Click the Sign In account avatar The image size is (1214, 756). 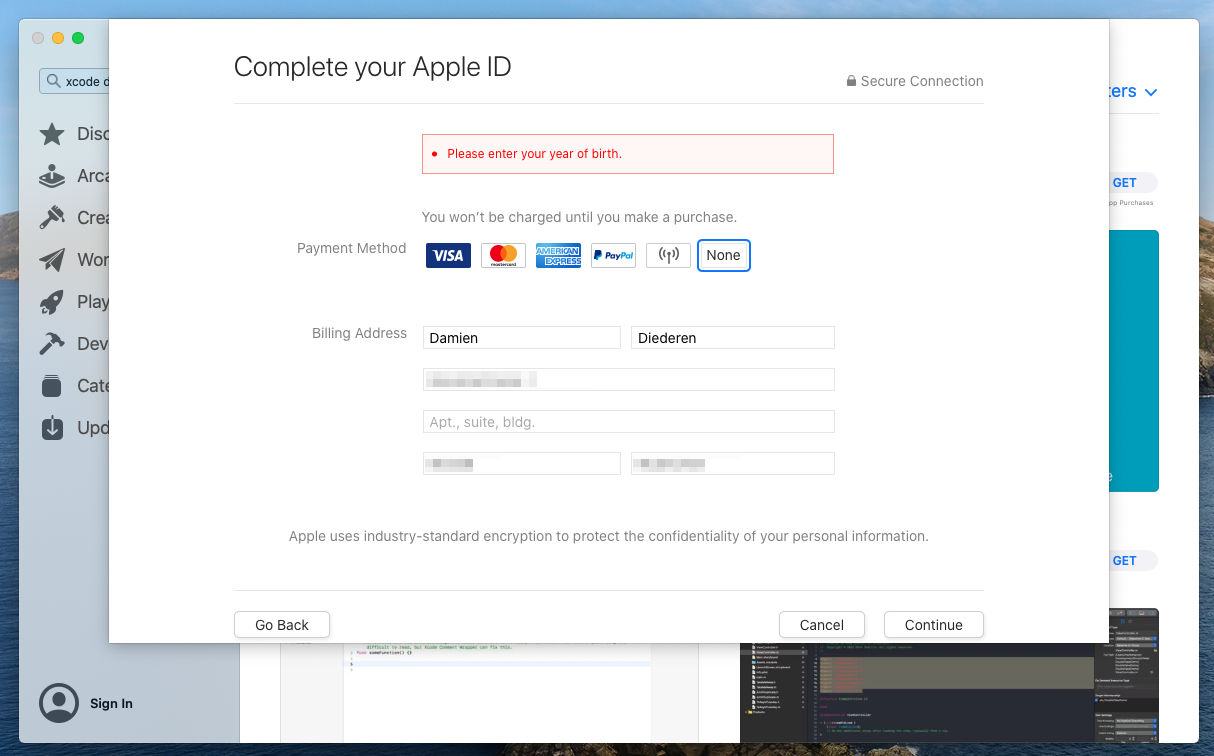(59, 703)
